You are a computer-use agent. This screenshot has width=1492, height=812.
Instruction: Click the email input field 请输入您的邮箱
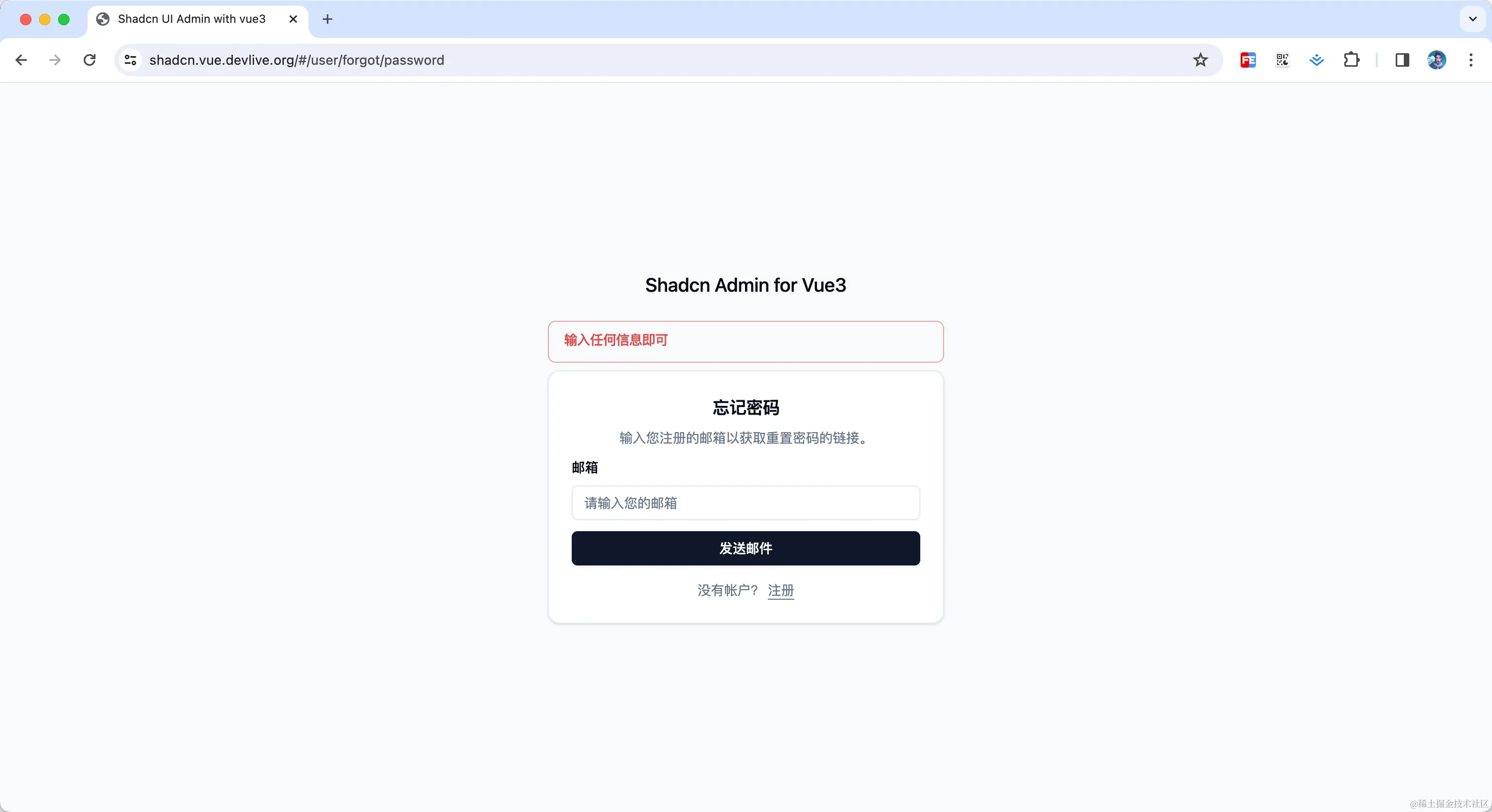point(746,503)
